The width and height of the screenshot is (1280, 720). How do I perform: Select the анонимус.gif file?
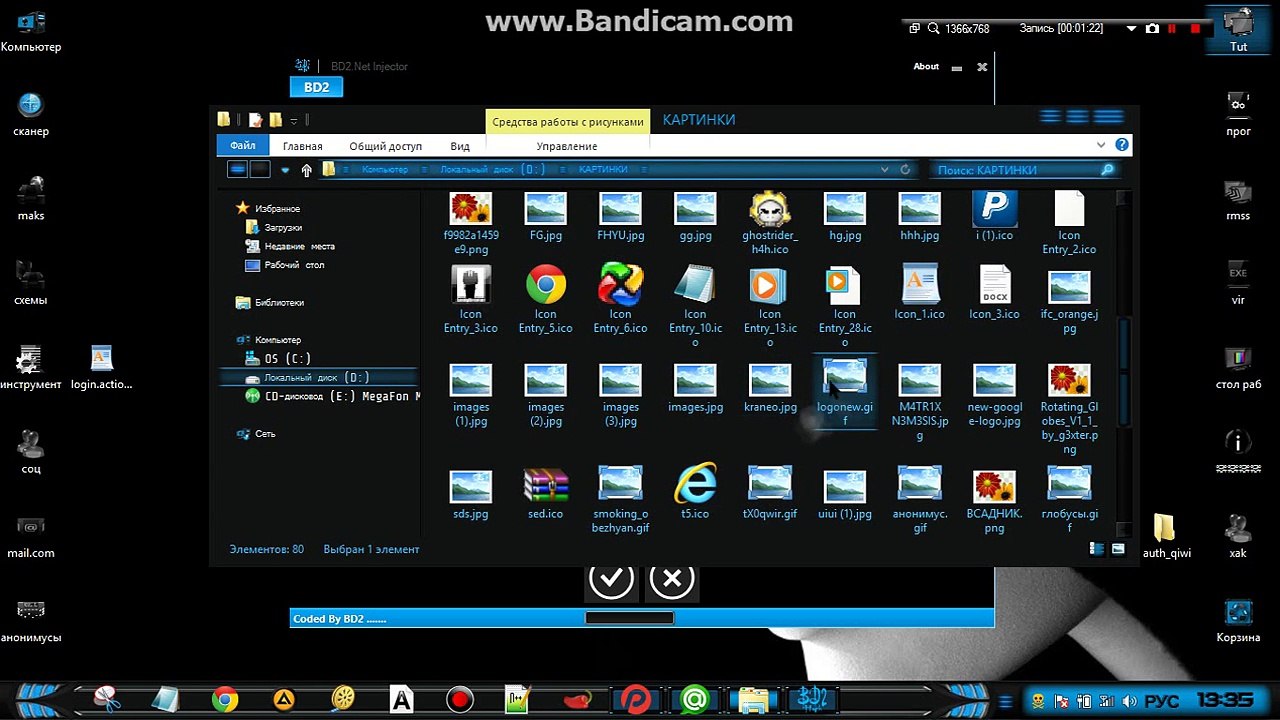pos(919,500)
